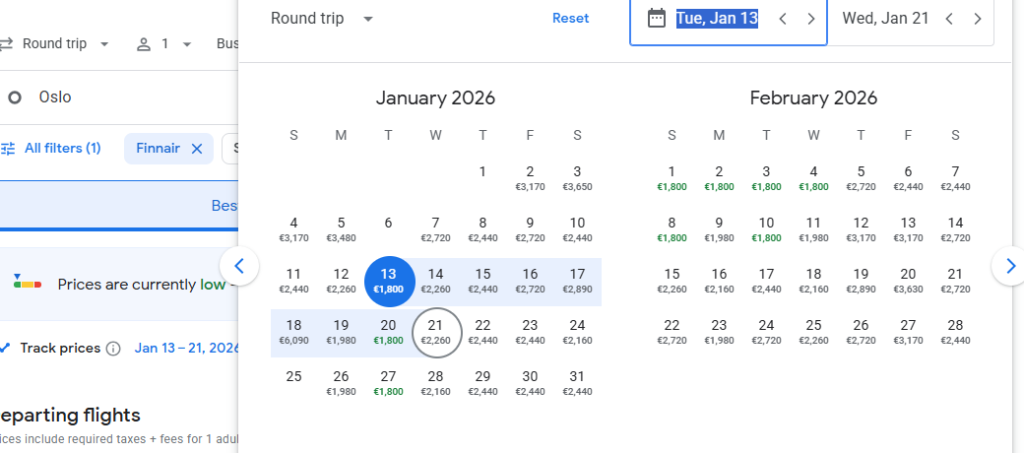
Task: Select February 11 at €1,980
Action: click(x=814, y=229)
